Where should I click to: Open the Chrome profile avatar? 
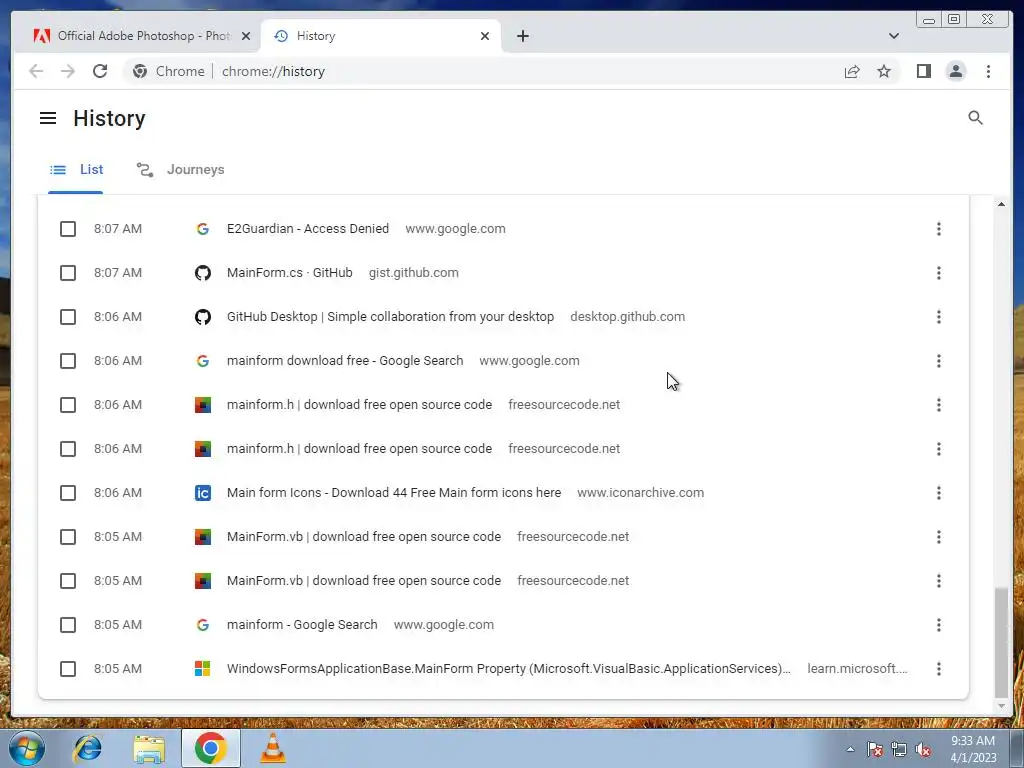coord(955,71)
